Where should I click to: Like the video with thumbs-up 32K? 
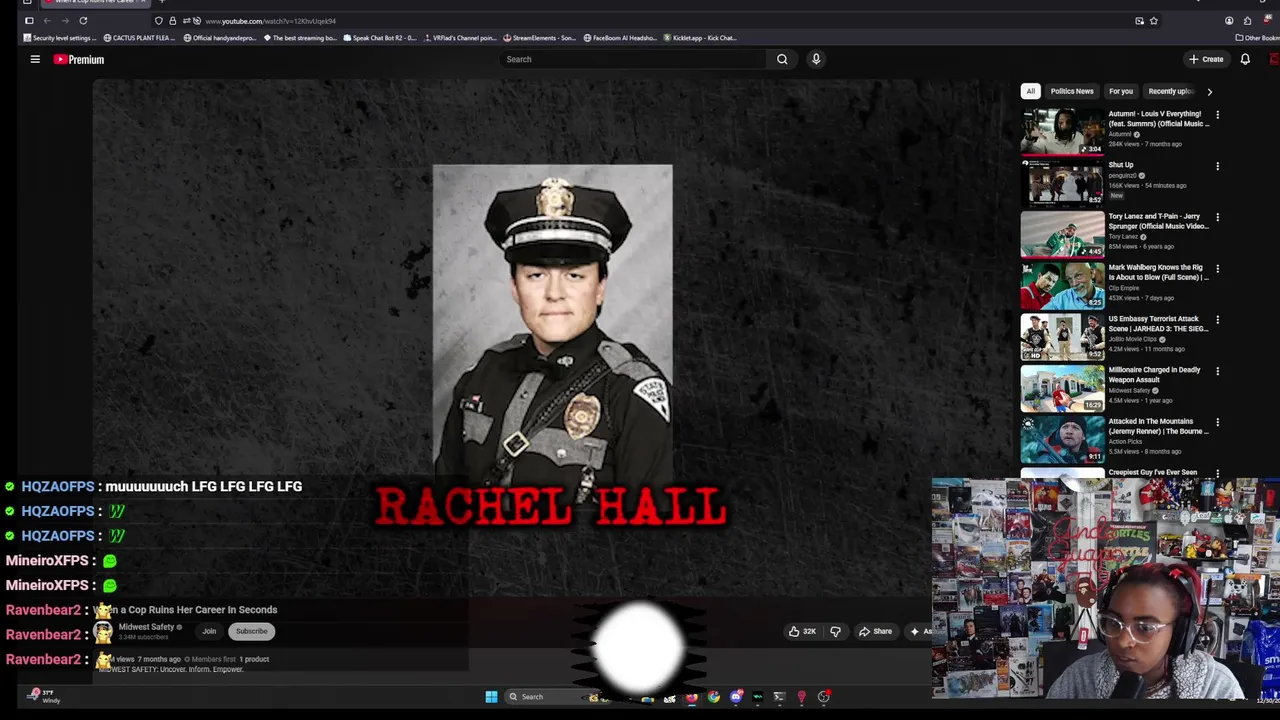(802, 631)
